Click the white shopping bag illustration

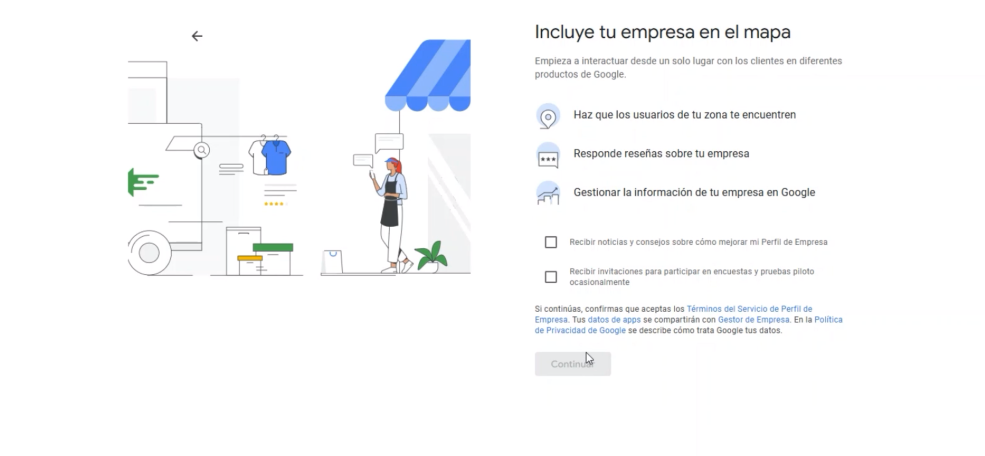334,262
